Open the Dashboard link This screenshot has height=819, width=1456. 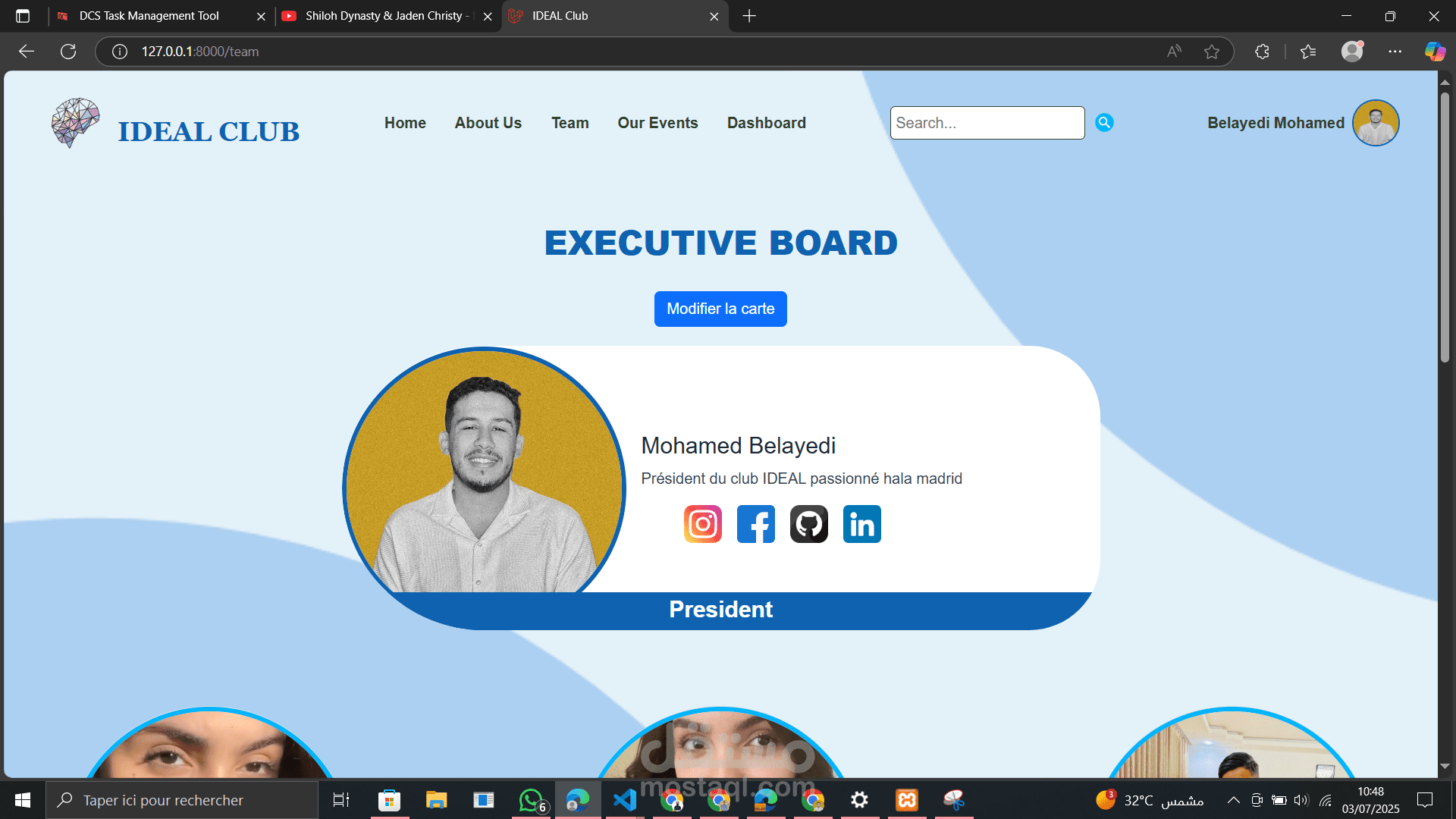point(767,123)
